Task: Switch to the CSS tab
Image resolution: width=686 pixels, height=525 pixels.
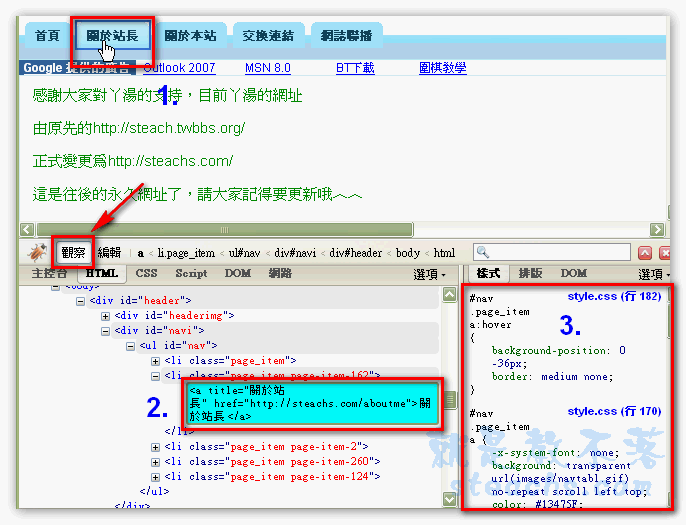Action: (x=146, y=273)
